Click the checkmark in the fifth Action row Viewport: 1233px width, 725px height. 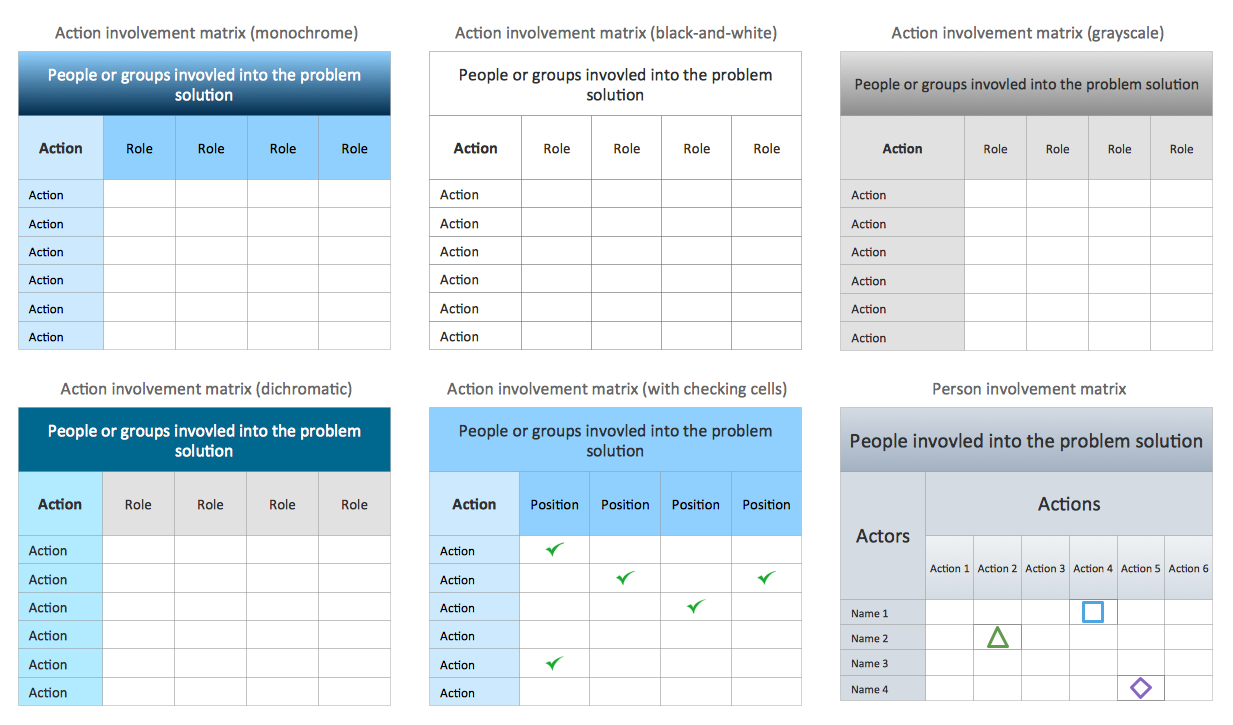[x=554, y=663]
